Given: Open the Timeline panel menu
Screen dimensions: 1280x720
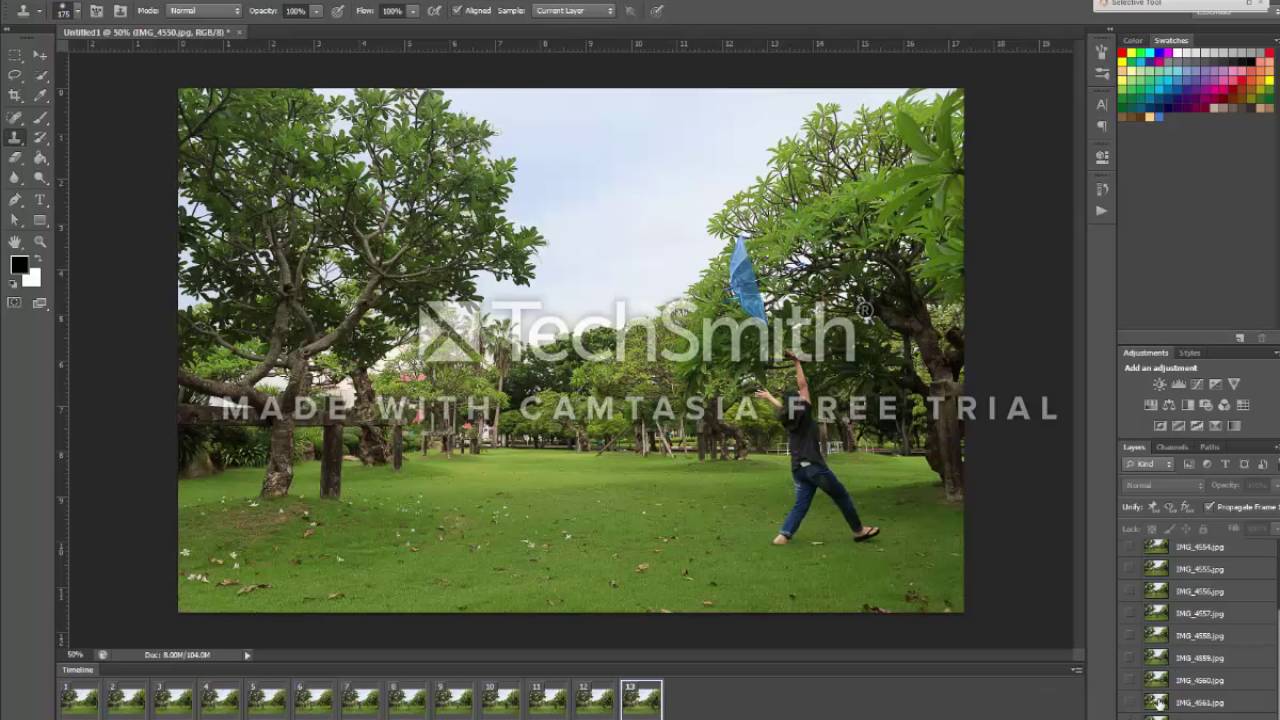Looking at the screenshot, I should tap(1076, 670).
